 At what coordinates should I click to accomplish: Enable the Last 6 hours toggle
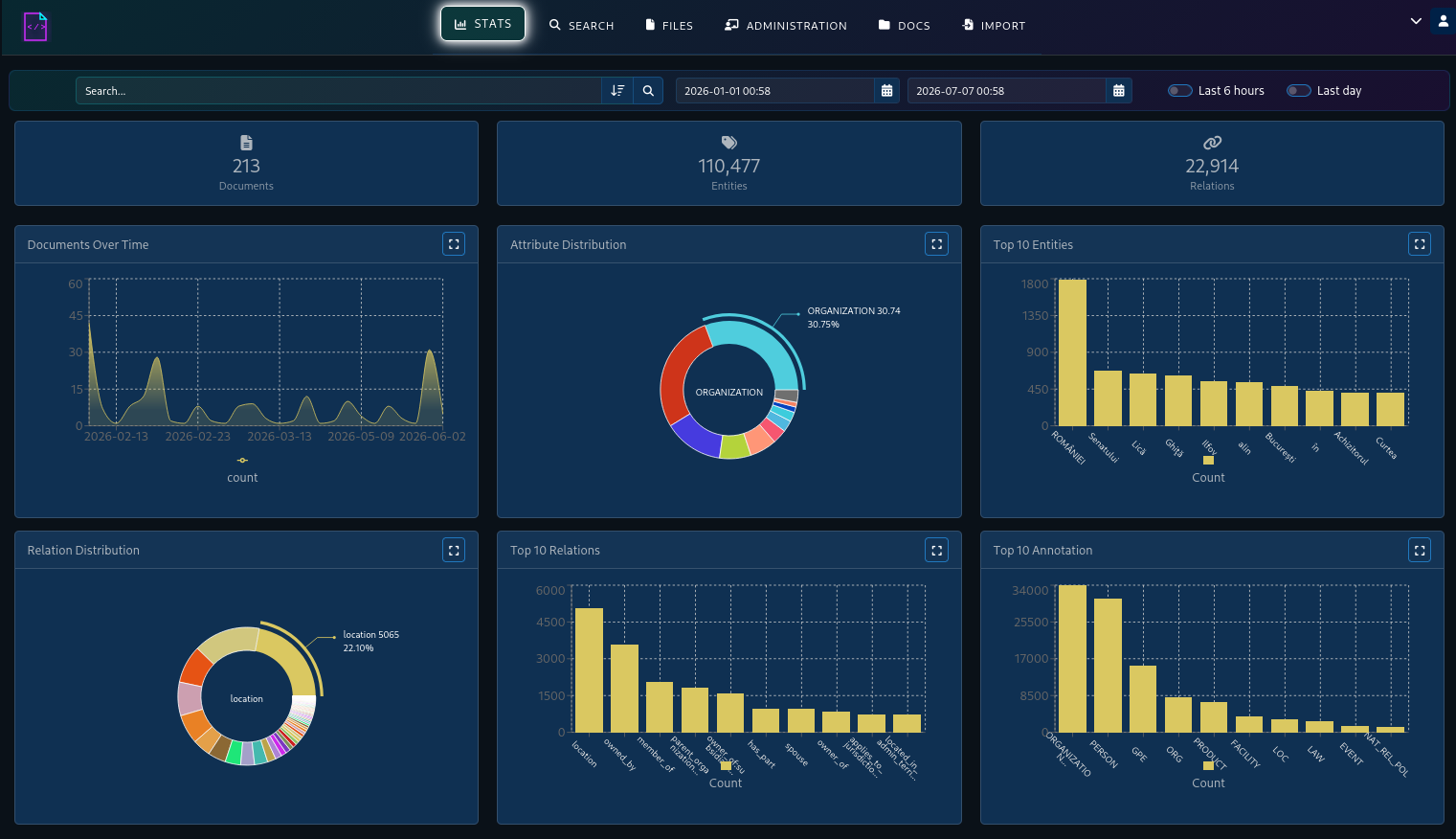(1179, 91)
